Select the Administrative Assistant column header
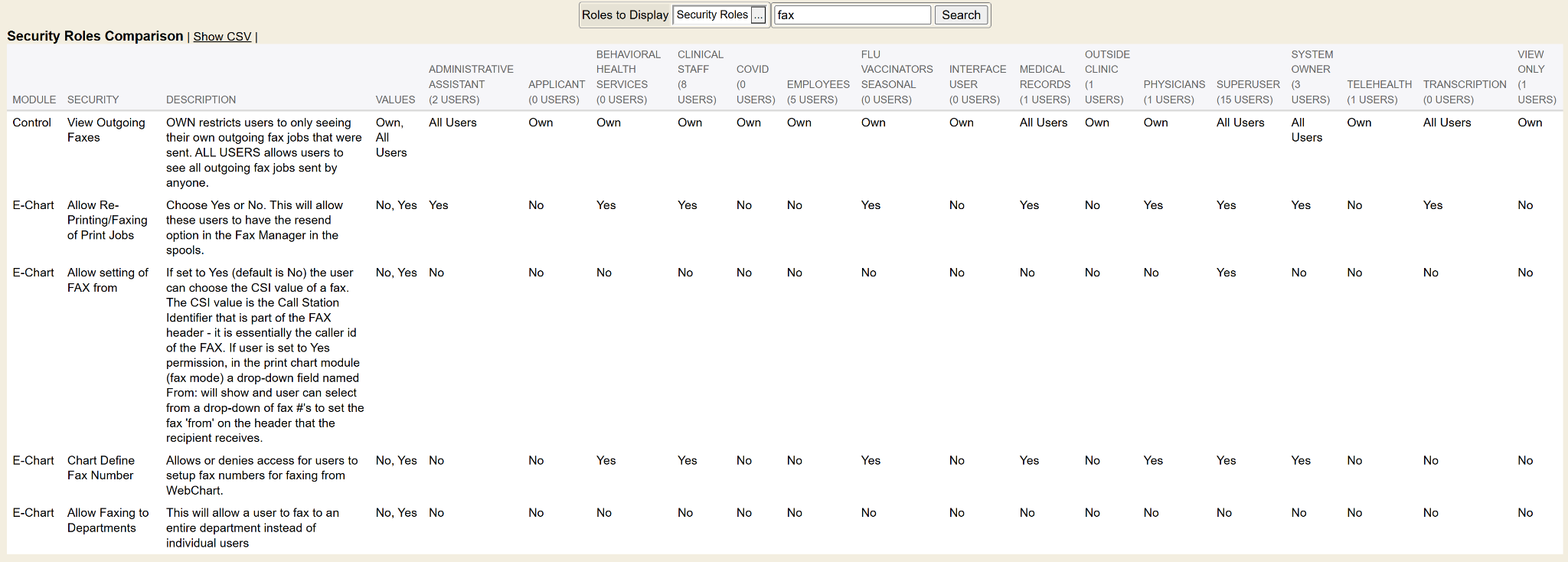The image size is (1568, 562). (x=470, y=84)
